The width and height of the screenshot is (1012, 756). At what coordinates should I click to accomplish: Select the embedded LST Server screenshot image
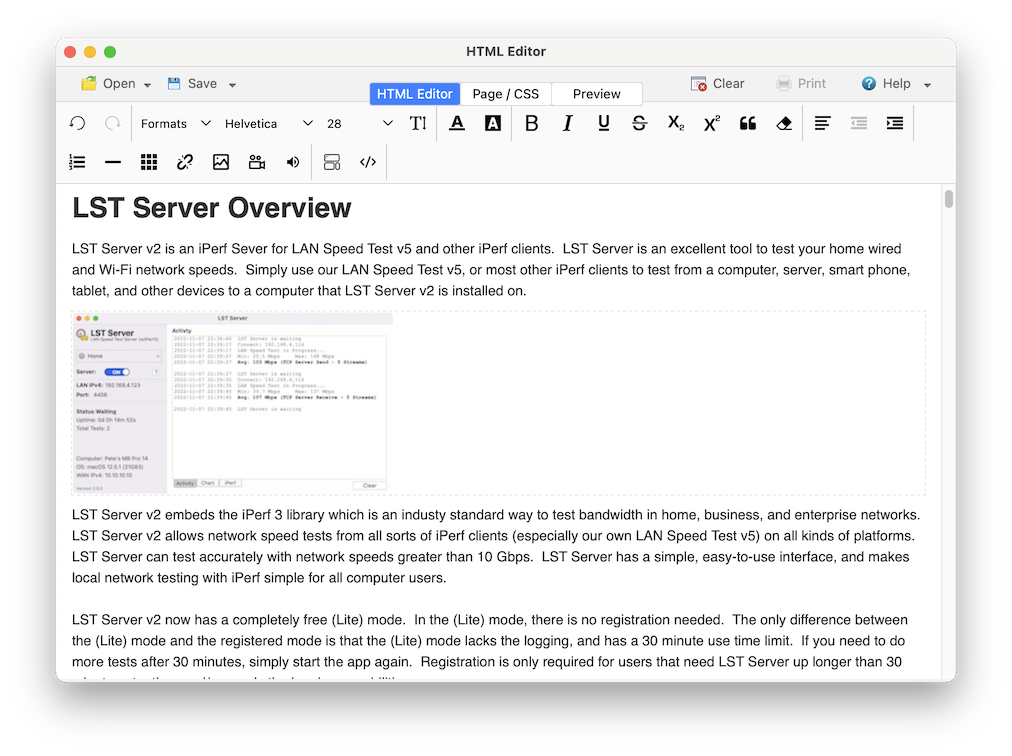click(x=232, y=403)
